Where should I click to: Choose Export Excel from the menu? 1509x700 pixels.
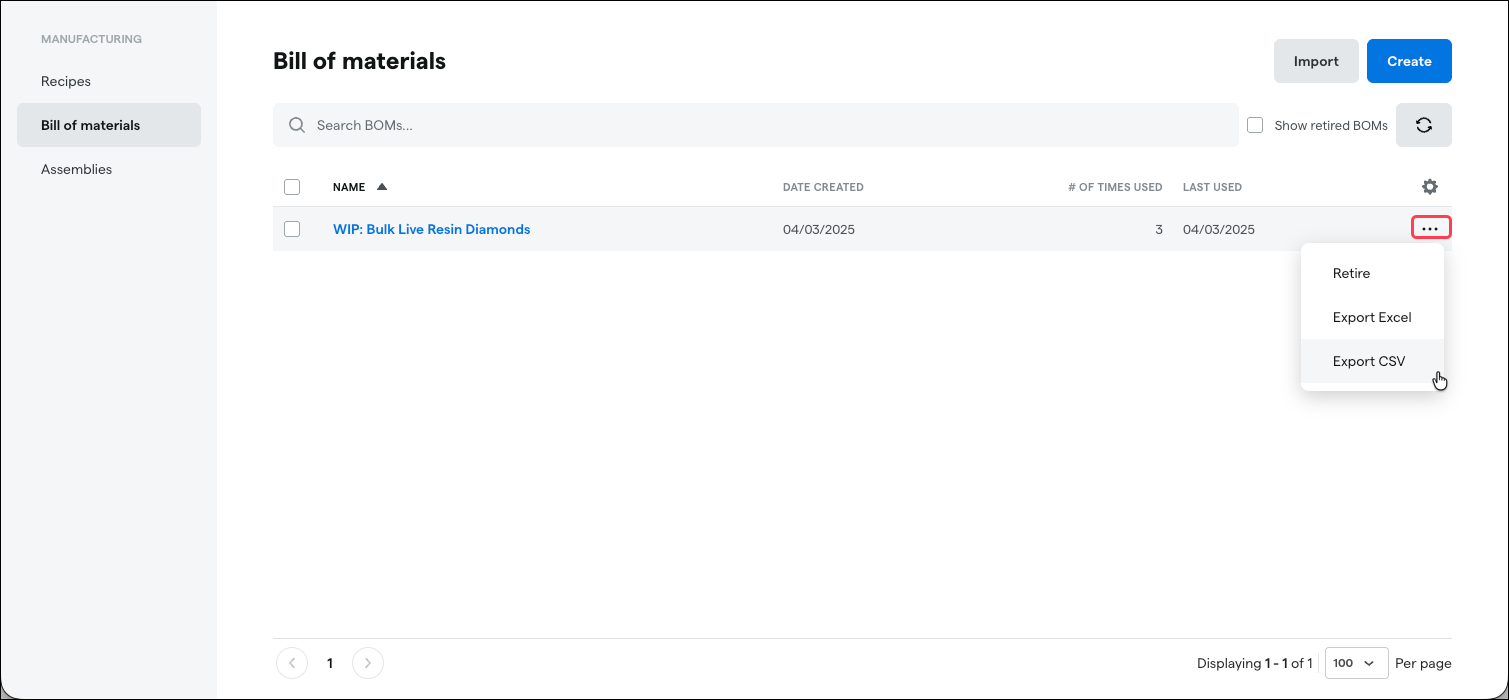(1372, 317)
